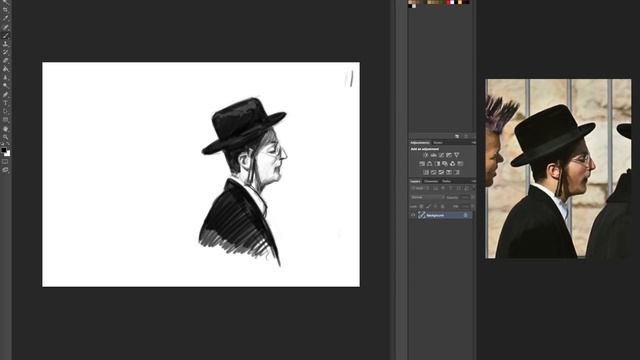Toggle Background layer visibility eye
This screenshot has height=360, width=640.
point(413,215)
